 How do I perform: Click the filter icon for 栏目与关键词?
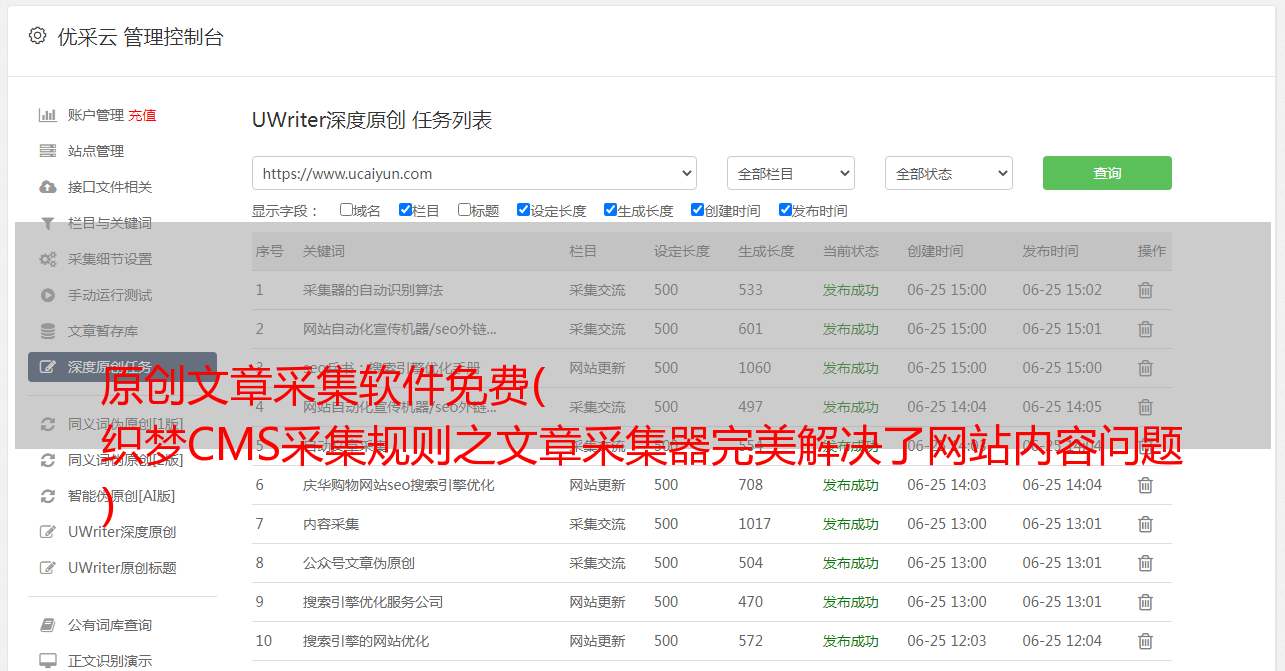coord(47,223)
